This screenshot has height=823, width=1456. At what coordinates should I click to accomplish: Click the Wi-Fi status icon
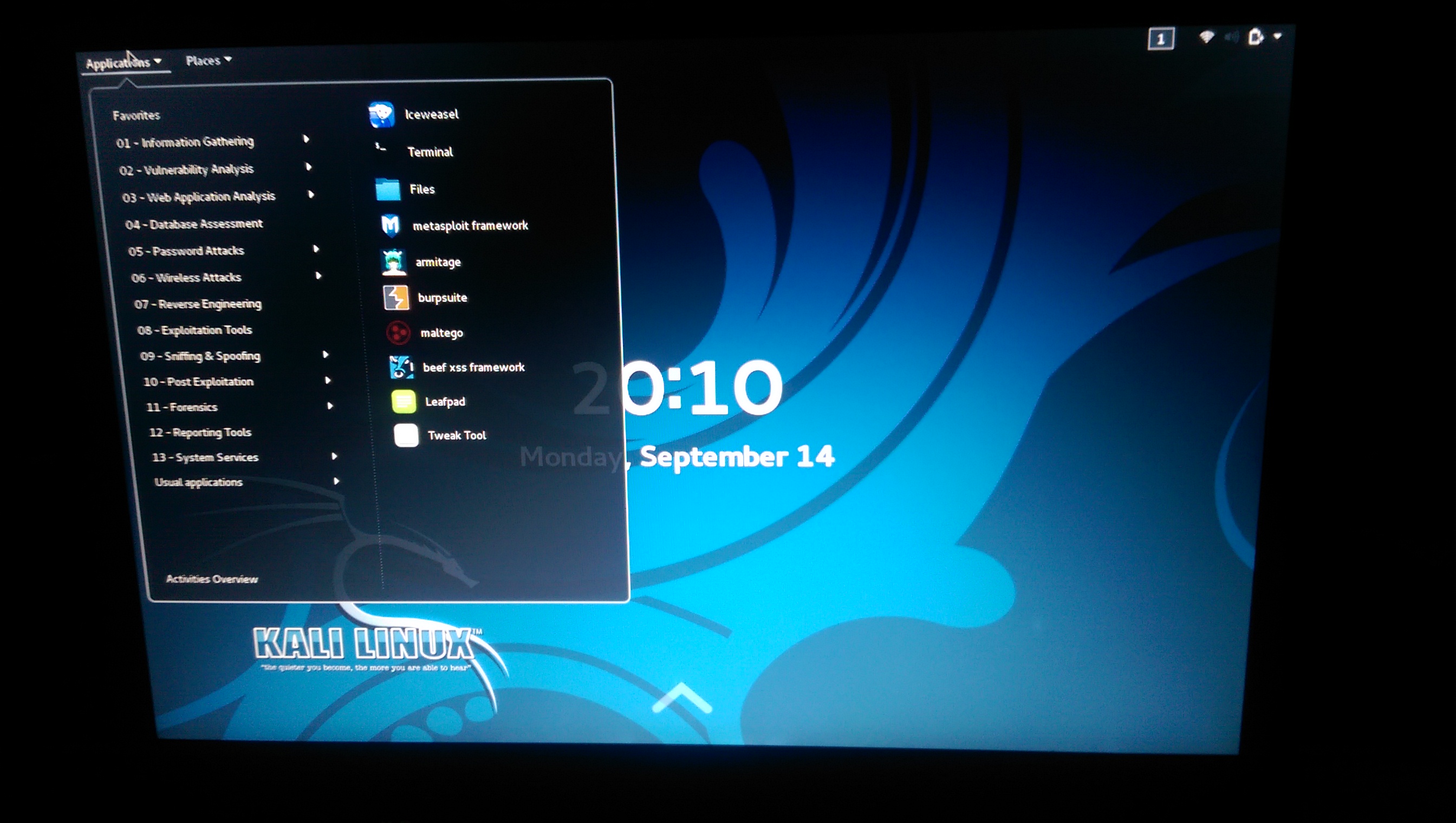point(1206,37)
